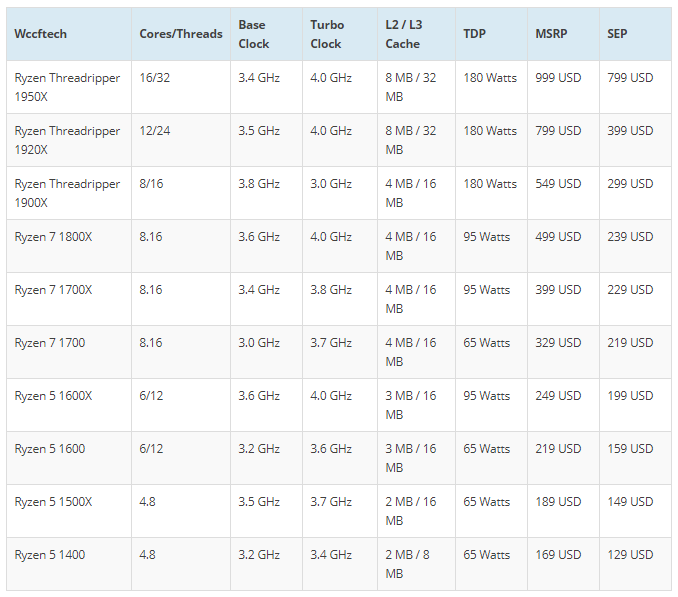Click the Ryzen 7 1800X cell
Screen dimensions: 678x597
tap(52, 237)
